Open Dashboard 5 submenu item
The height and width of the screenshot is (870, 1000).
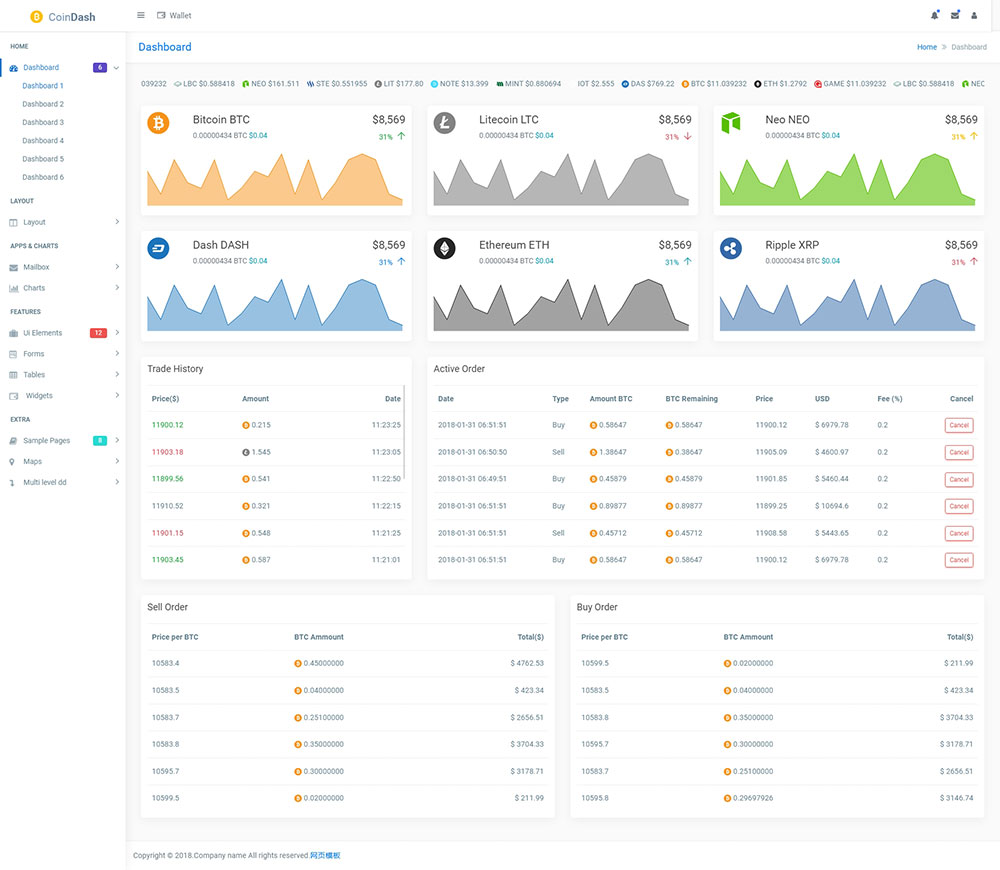click(x=43, y=159)
